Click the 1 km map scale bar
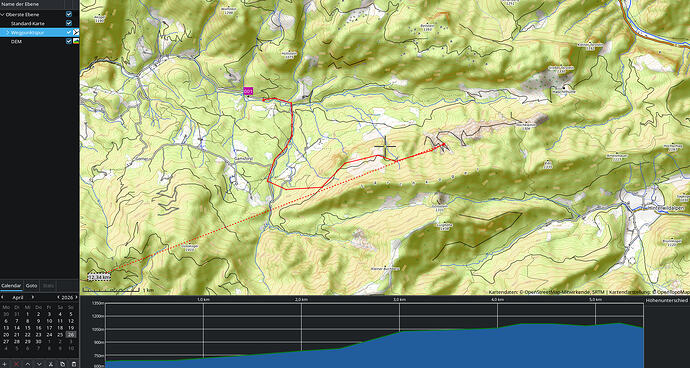Viewport: 690px width, 368px height. click(x=111, y=290)
